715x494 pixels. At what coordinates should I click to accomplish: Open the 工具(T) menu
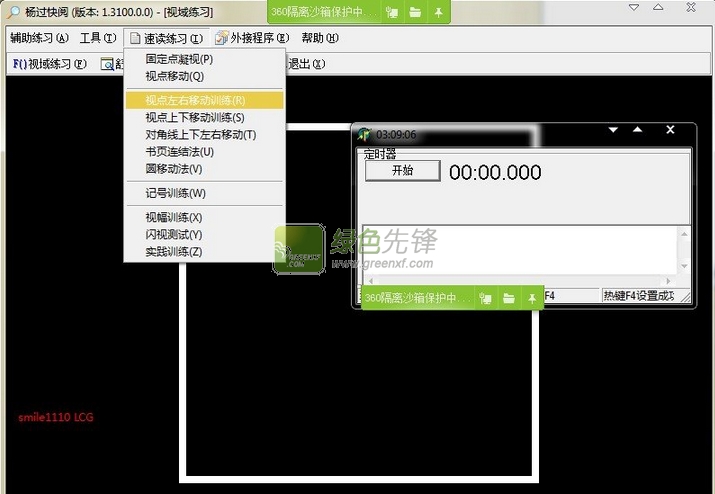pyautogui.click(x=98, y=38)
